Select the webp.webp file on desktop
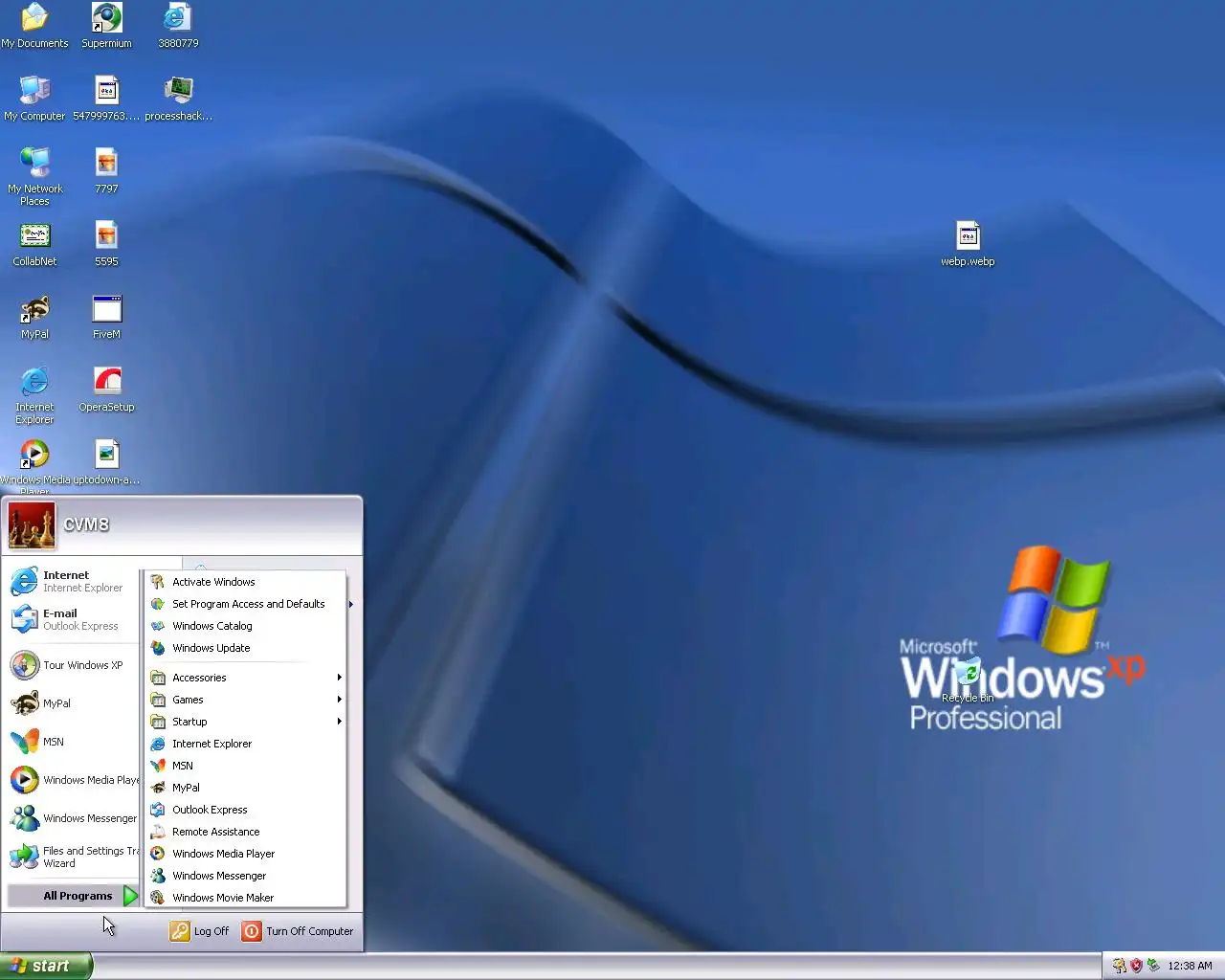Image resolution: width=1225 pixels, height=980 pixels. point(968,244)
